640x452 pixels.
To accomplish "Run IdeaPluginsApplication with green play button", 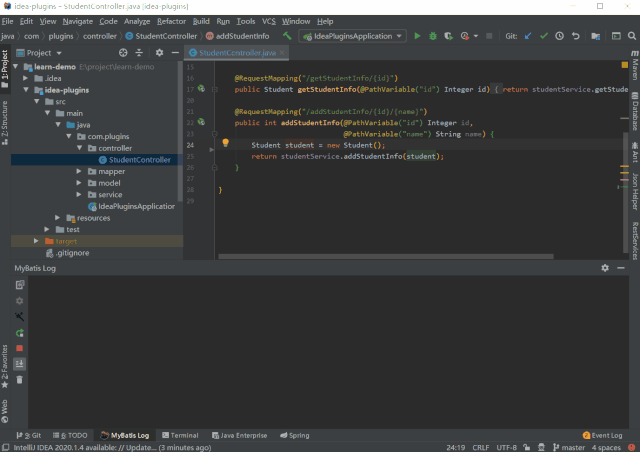I will pyautogui.click(x=418, y=36).
